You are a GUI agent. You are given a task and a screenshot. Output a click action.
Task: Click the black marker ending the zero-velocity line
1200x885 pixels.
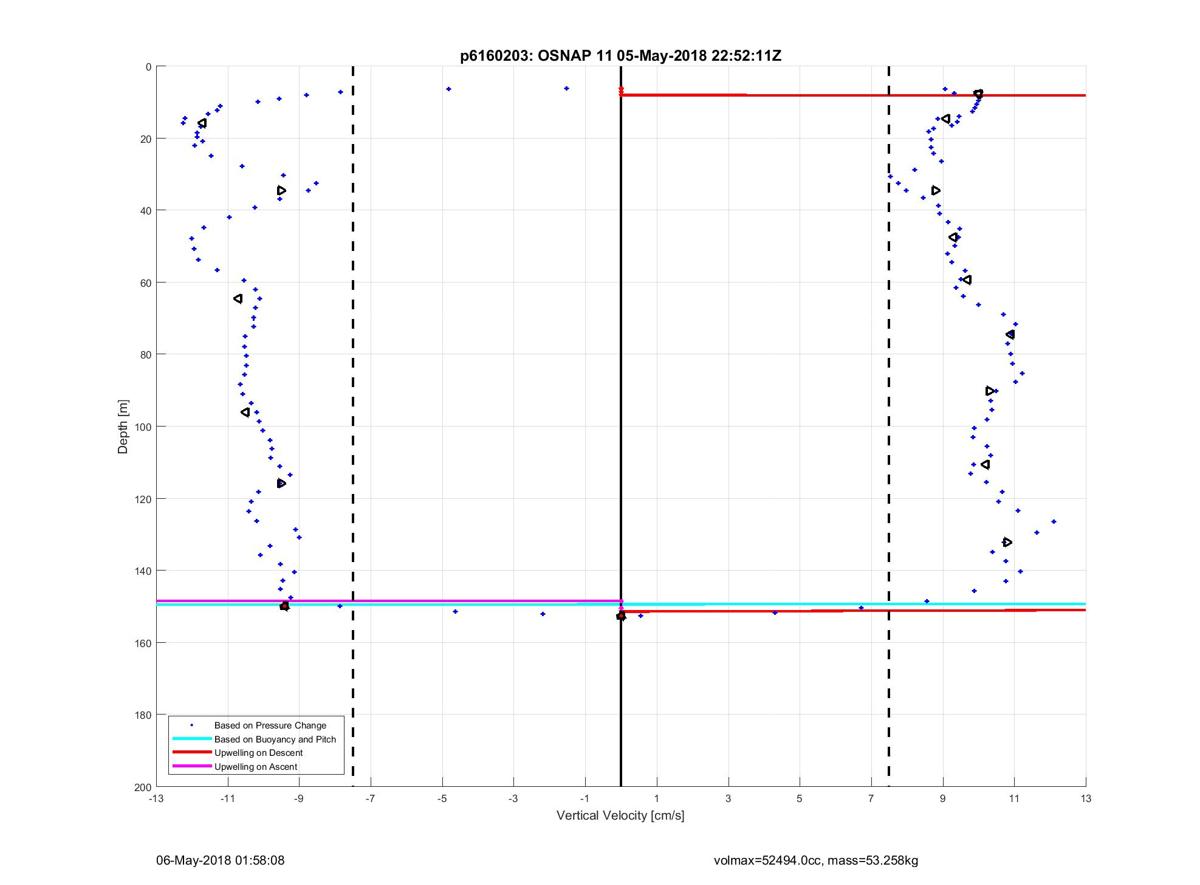[x=621, y=616]
